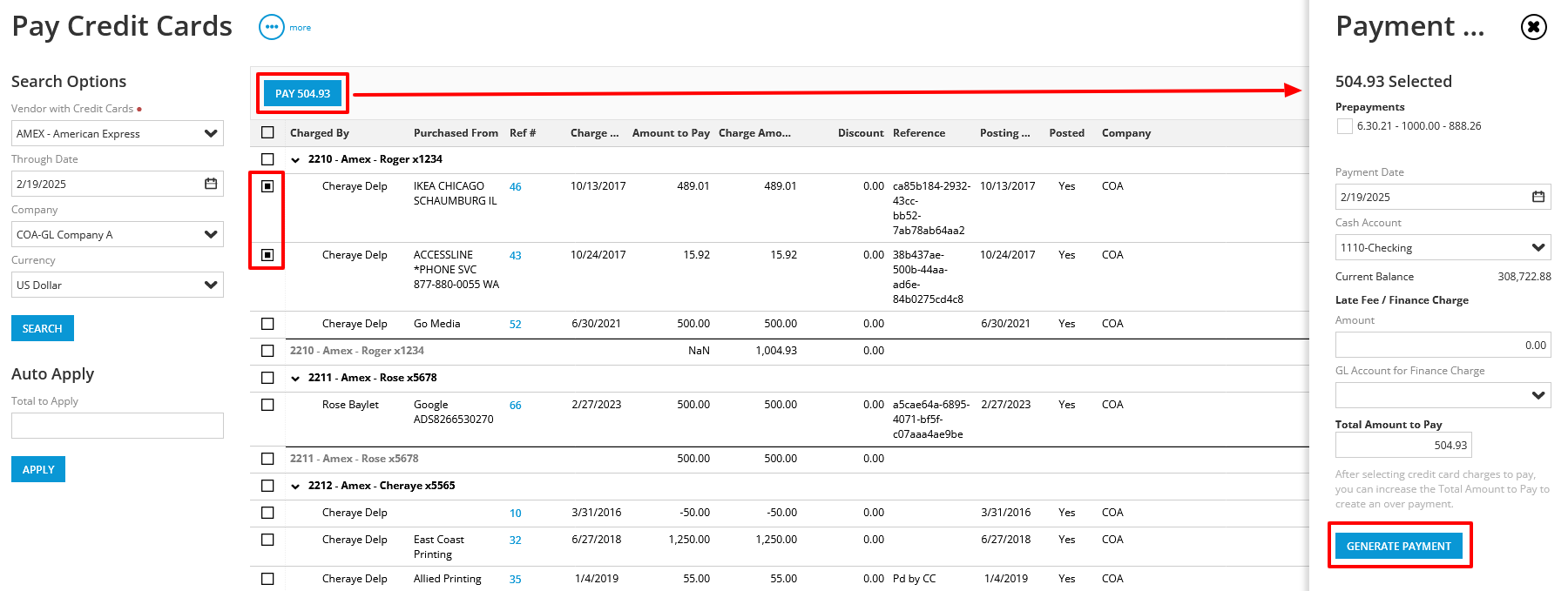Click the Total Amount to Pay field
This screenshot has width=1568, height=591.
(1403, 445)
